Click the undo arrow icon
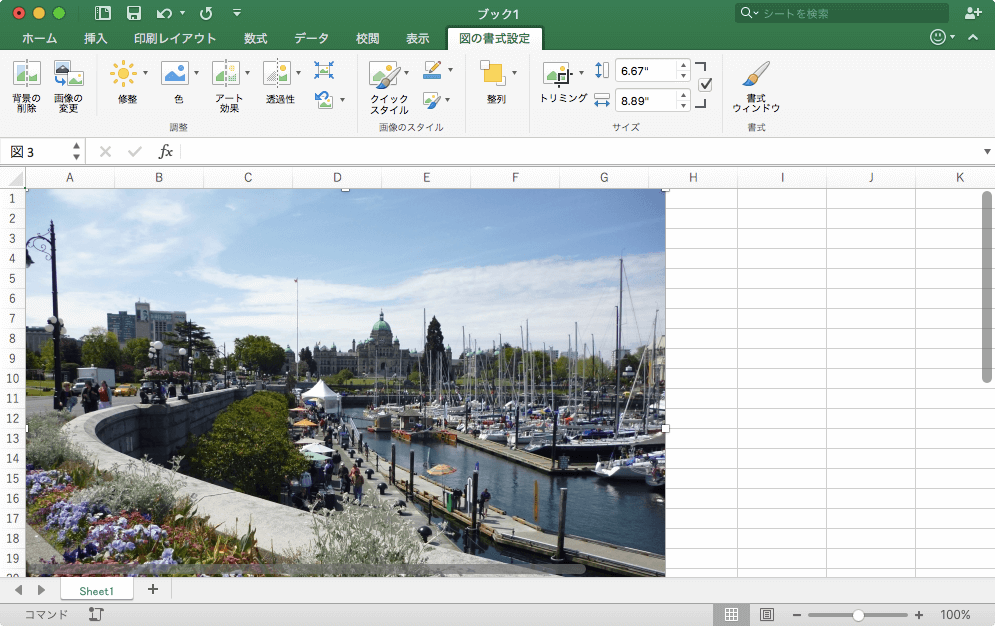 pos(164,13)
